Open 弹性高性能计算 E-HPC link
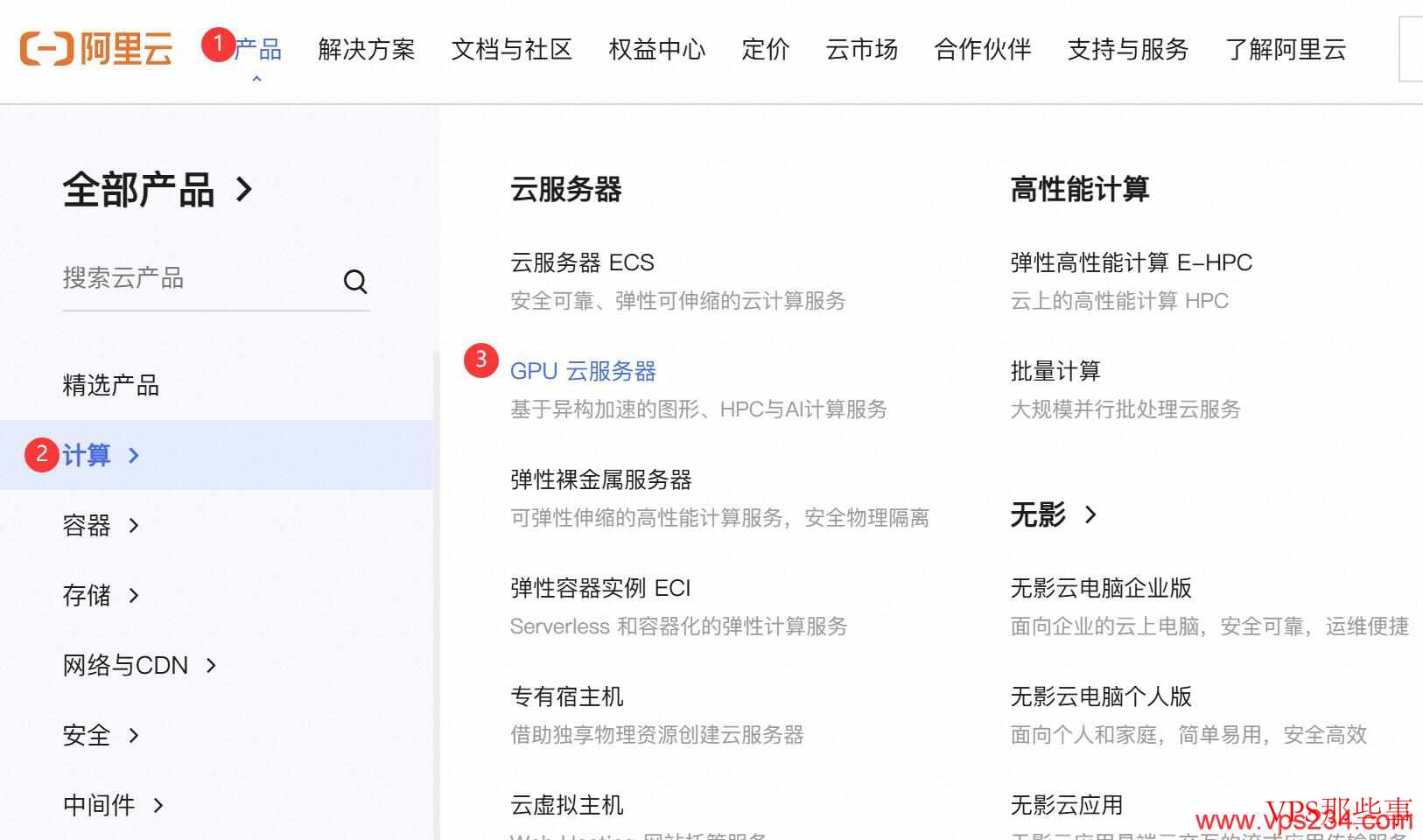This screenshot has width=1423, height=840. pos(1132,262)
